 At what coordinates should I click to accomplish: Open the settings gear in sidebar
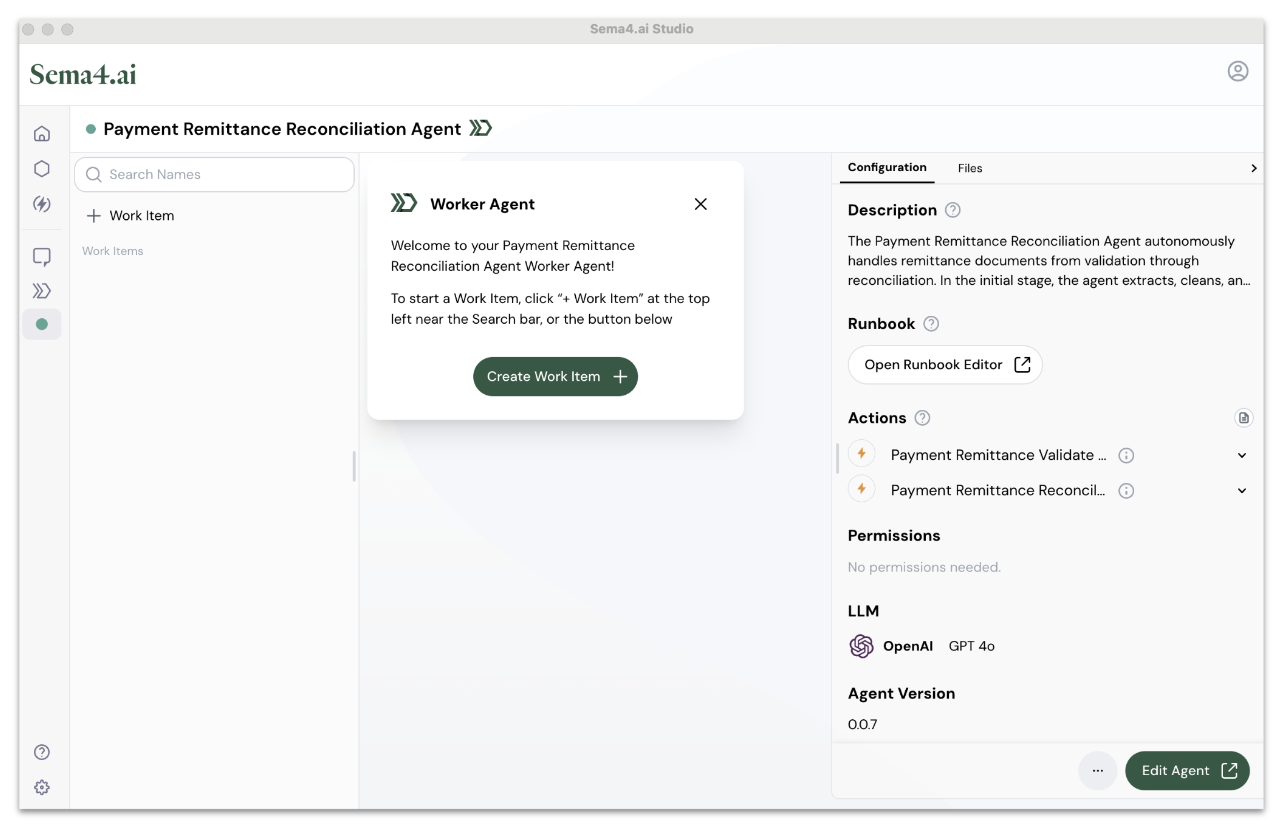click(42, 787)
